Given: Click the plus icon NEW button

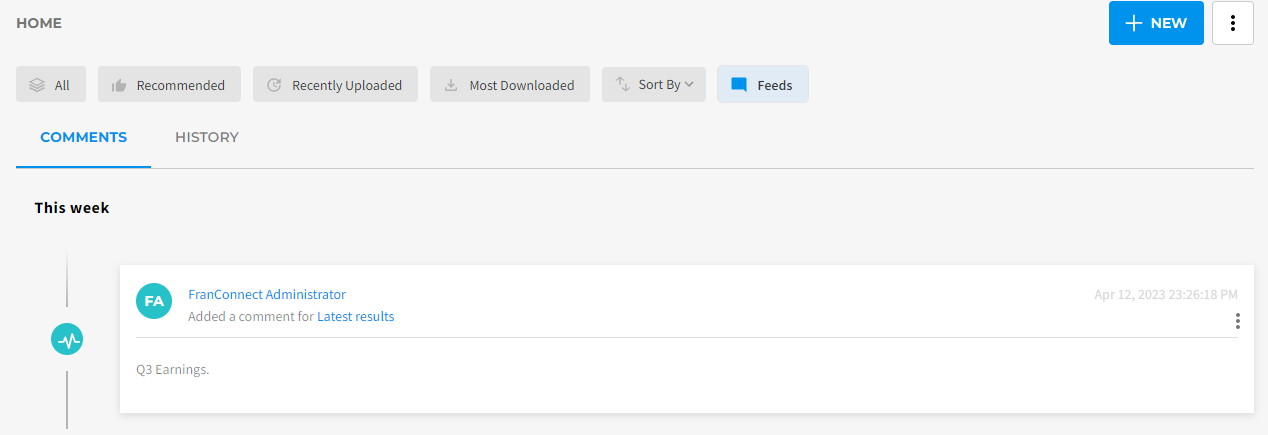Looking at the screenshot, I should coord(1155,23).
